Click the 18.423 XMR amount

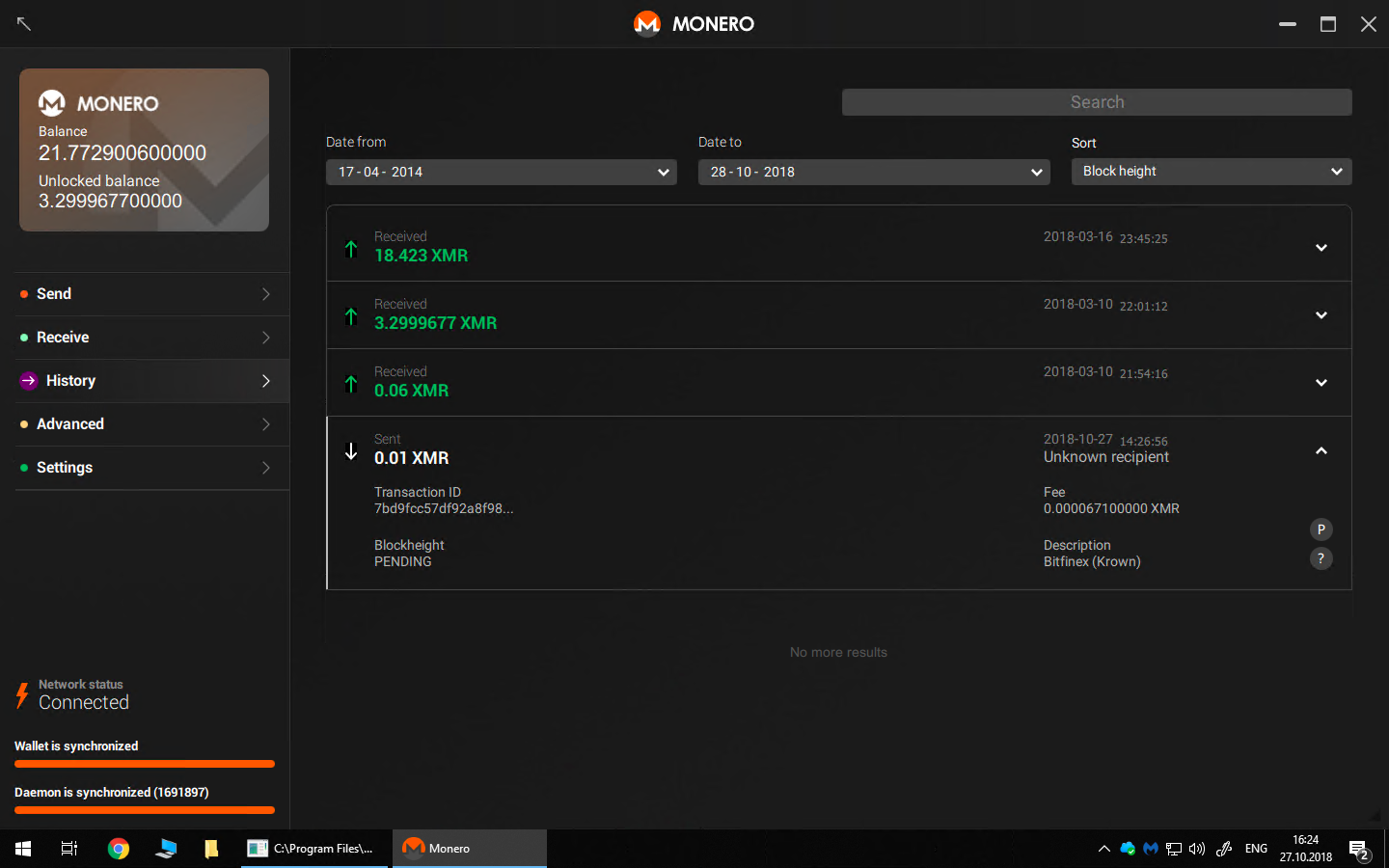(x=422, y=256)
